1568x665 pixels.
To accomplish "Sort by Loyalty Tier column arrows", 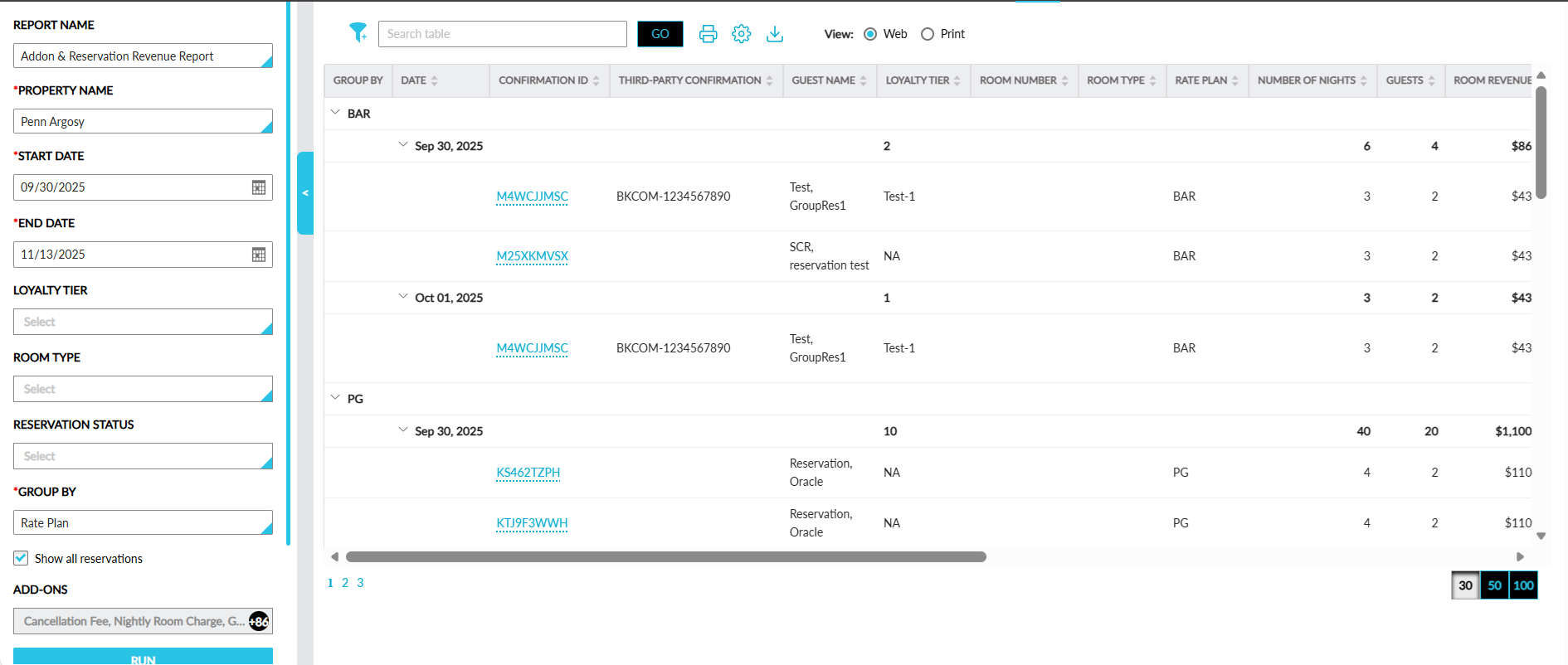I will click(x=957, y=80).
